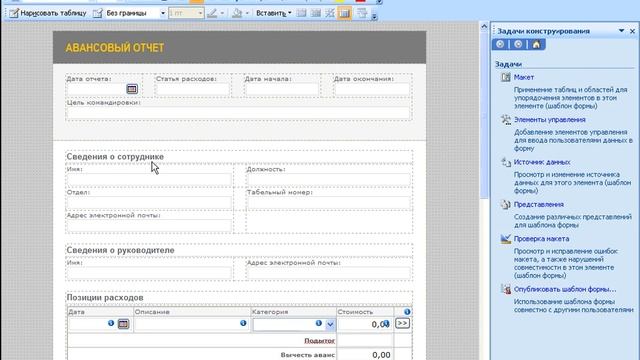The height and width of the screenshot is (360, 640).
Task: Click the Подытог label
Action: pyautogui.click(x=320, y=340)
